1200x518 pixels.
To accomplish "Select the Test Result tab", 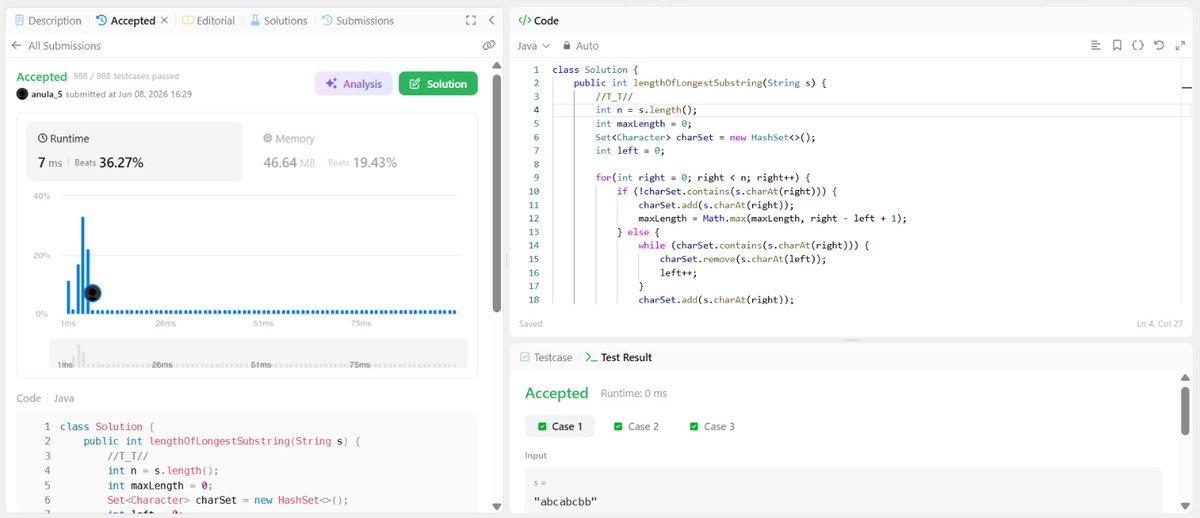I will pyautogui.click(x=618, y=357).
